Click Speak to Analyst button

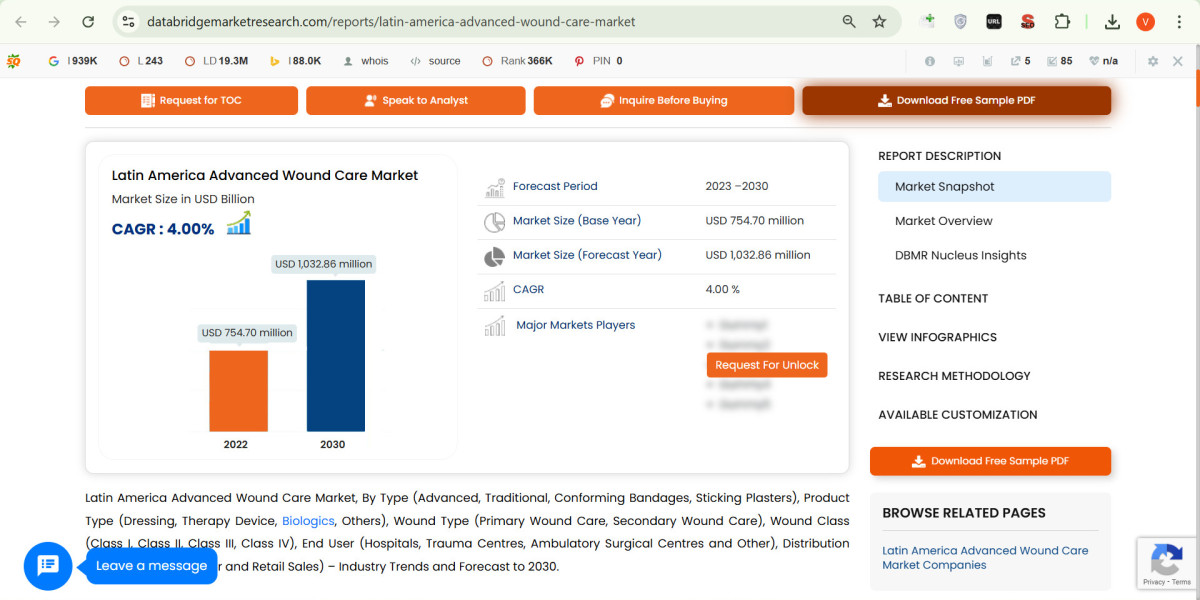click(x=415, y=100)
